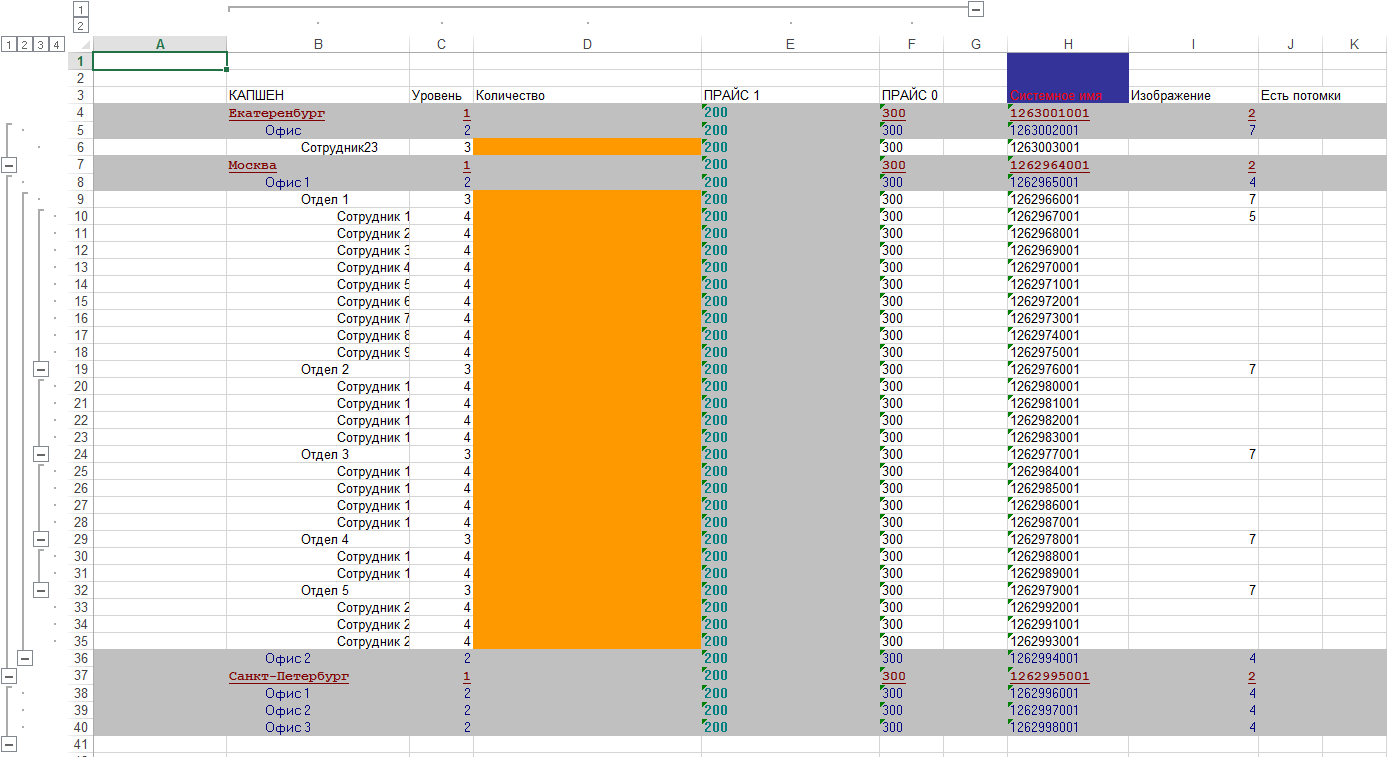Select row 9 header
The image size is (1387, 757).
coord(81,199)
